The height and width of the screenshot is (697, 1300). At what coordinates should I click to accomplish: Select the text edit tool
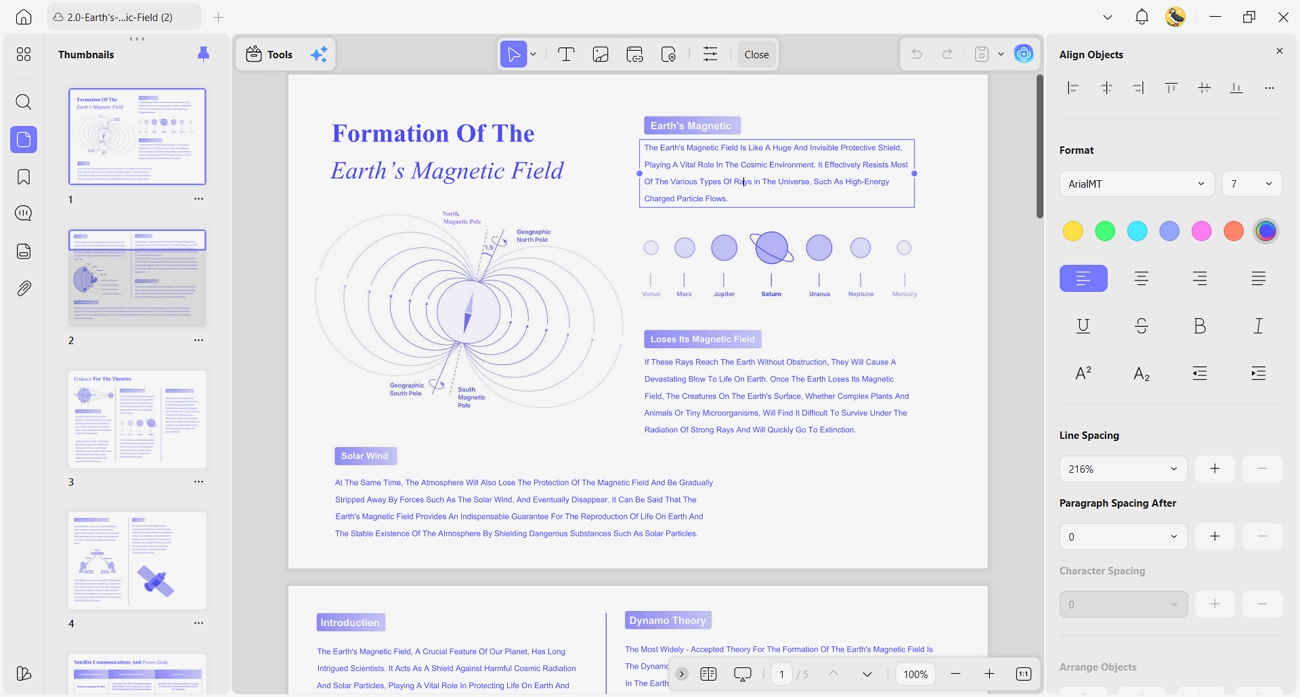(566, 55)
